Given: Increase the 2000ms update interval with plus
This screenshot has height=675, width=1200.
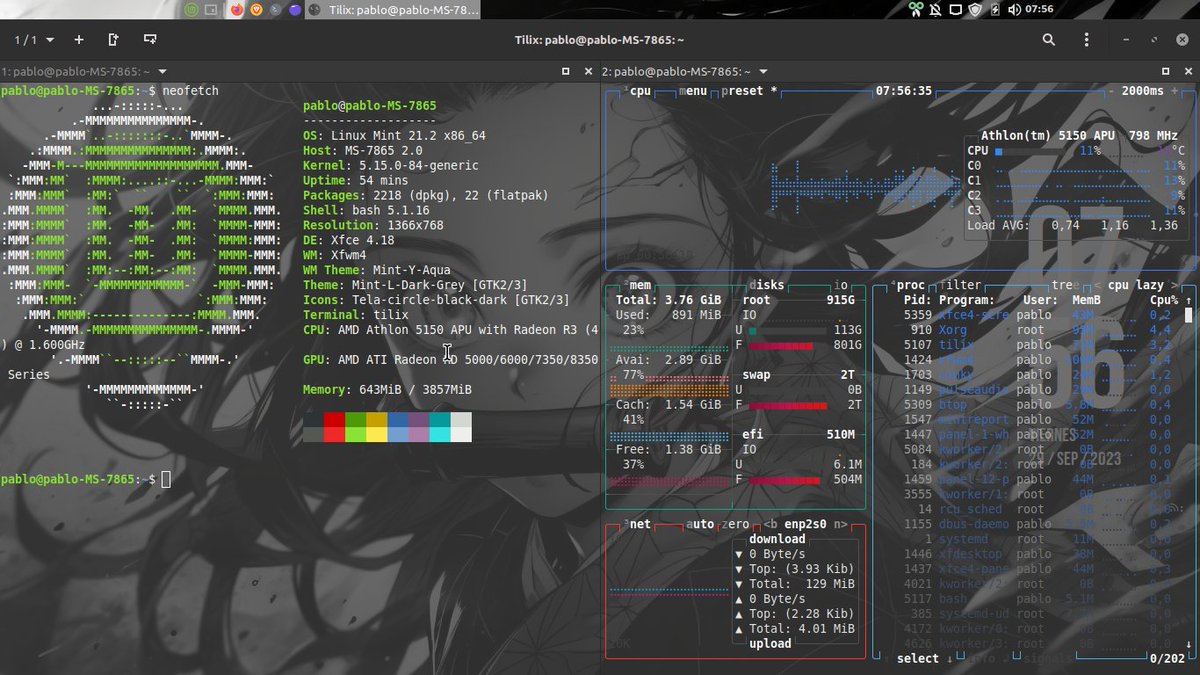Looking at the screenshot, I should click(x=1174, y=90).
